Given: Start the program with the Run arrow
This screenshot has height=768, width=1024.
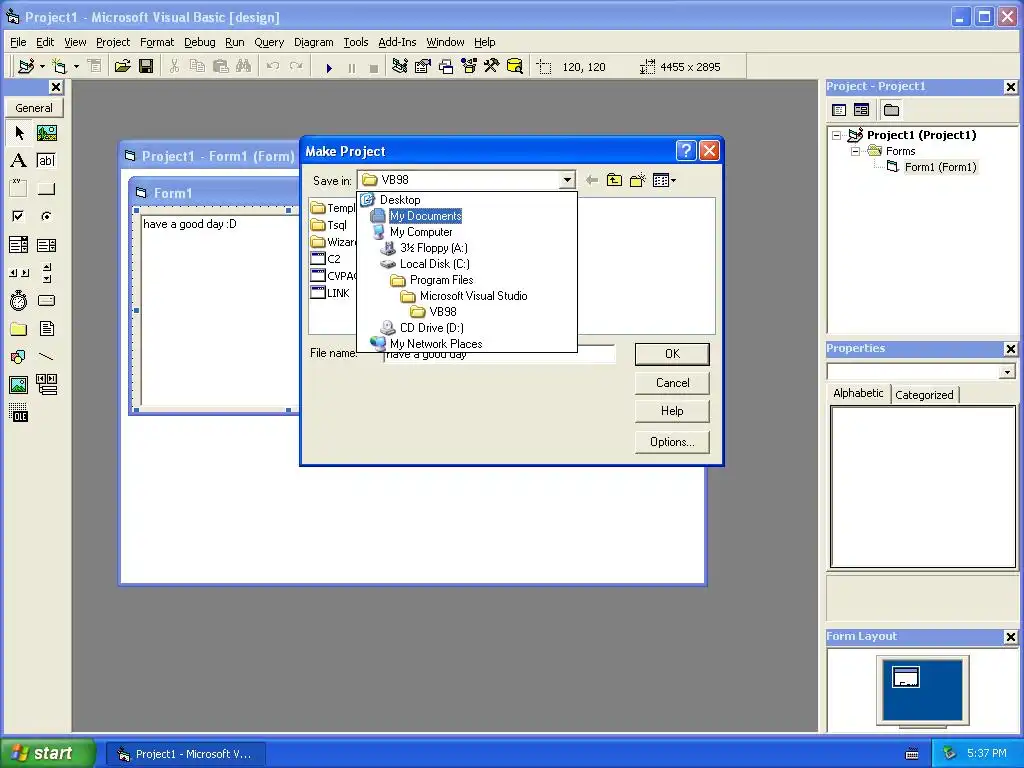Looking at the screenshot, I should [x=329, y=67].
